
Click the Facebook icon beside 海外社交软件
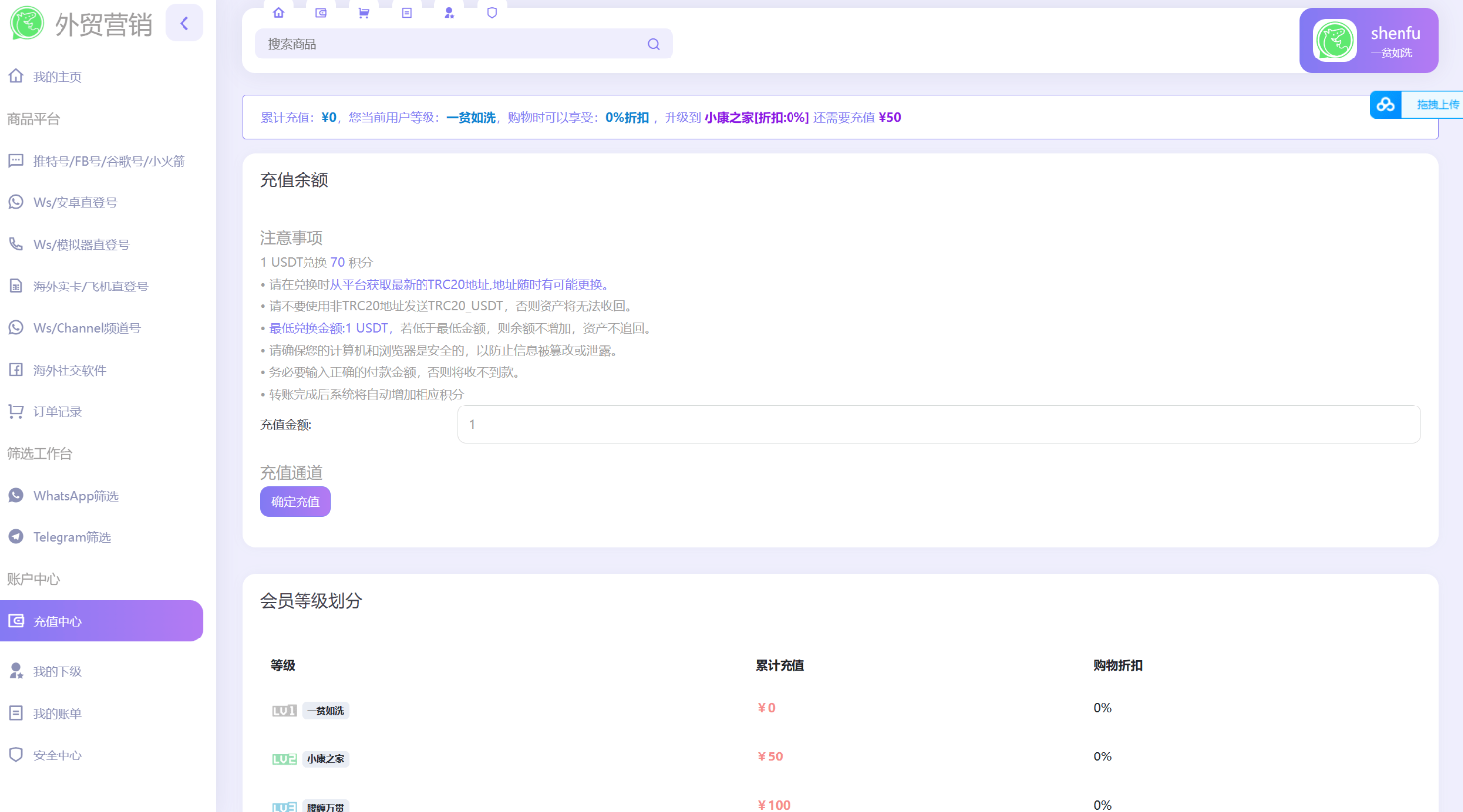pyautogui.click(x=16, y=369)
